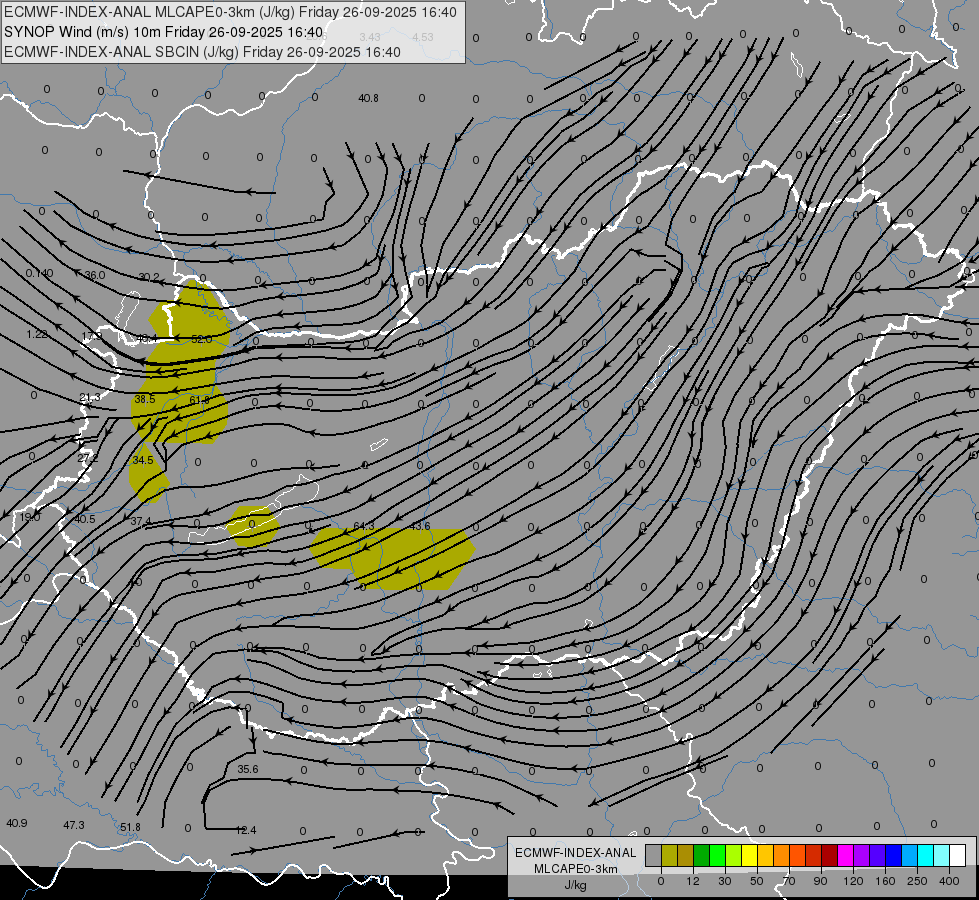979x900 pixels.
Task: Click the map value 61.8
Action: (x=199, y=400)
